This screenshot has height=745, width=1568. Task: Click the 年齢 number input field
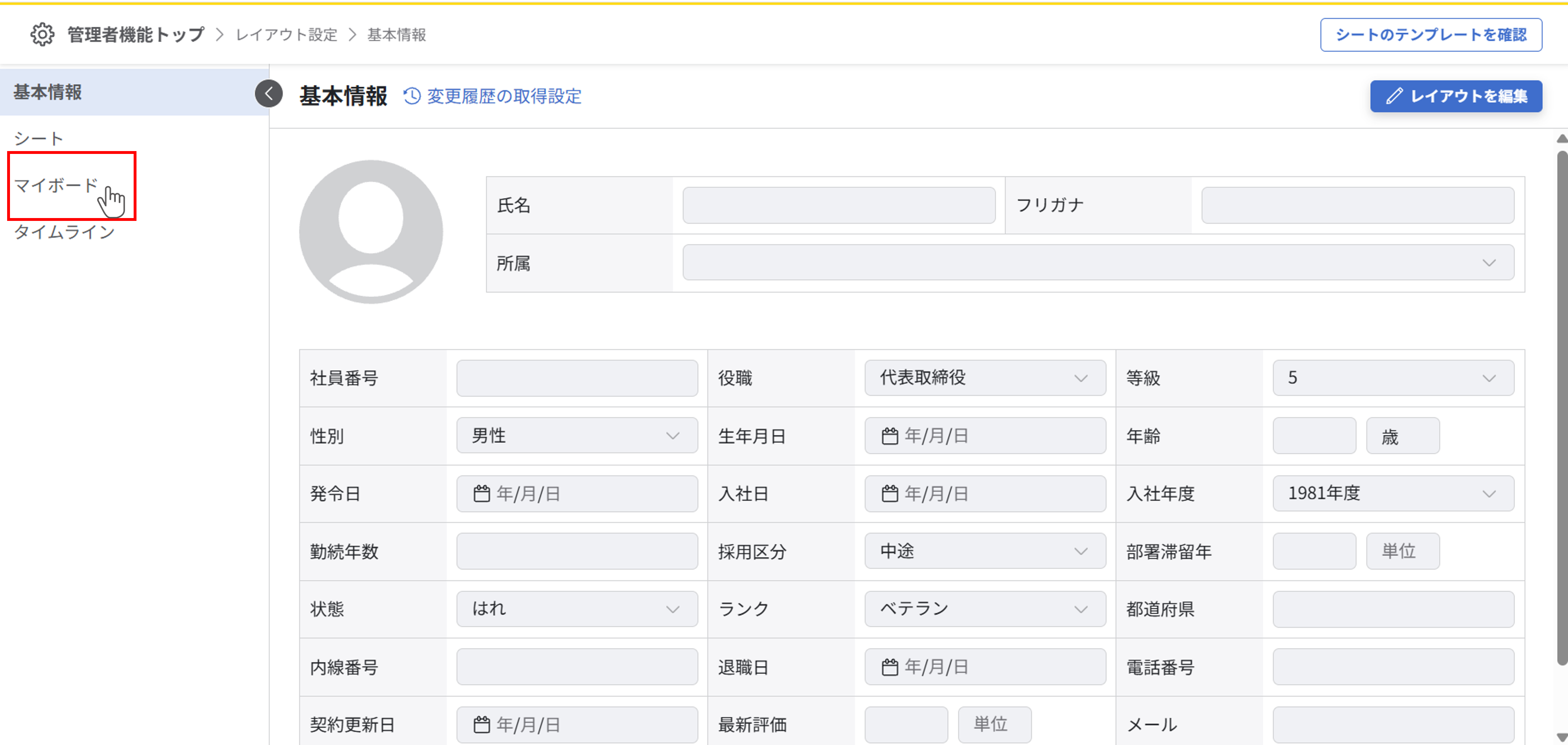[x=1314, y=435]
